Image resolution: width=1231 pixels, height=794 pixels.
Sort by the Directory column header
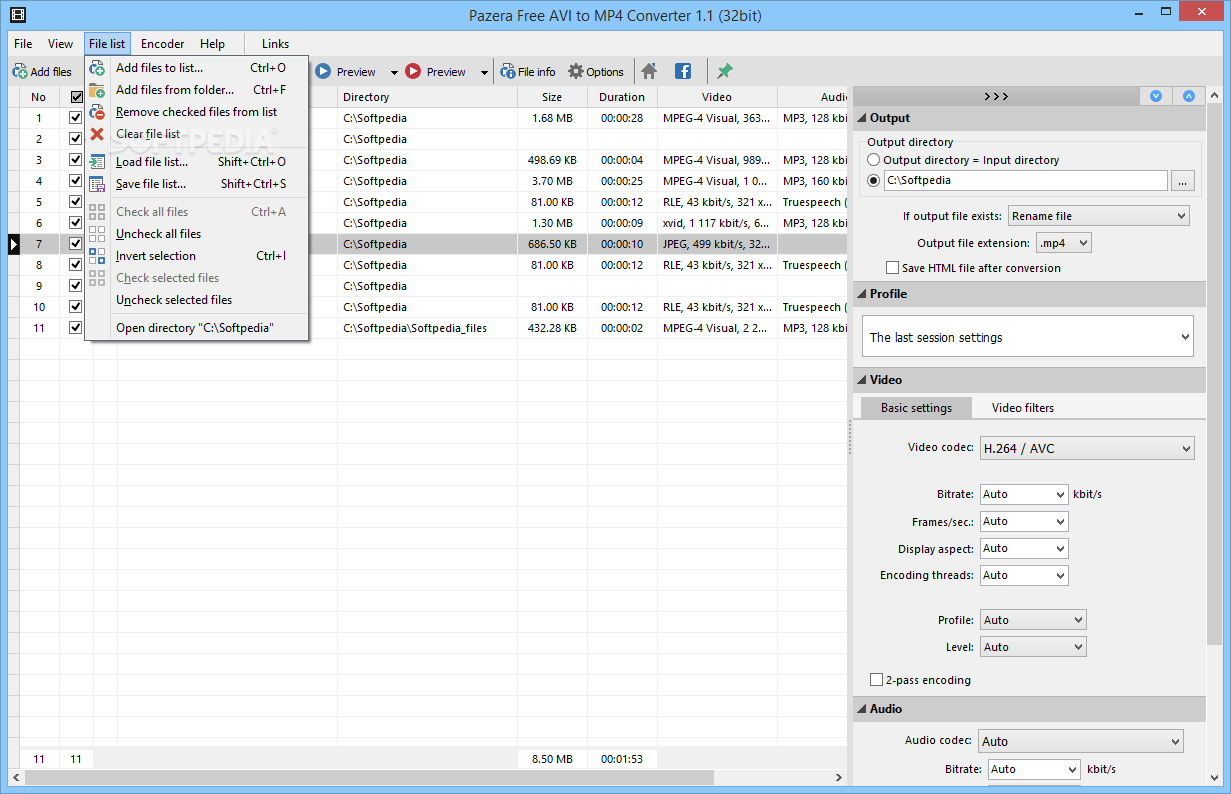pos(427,97)
